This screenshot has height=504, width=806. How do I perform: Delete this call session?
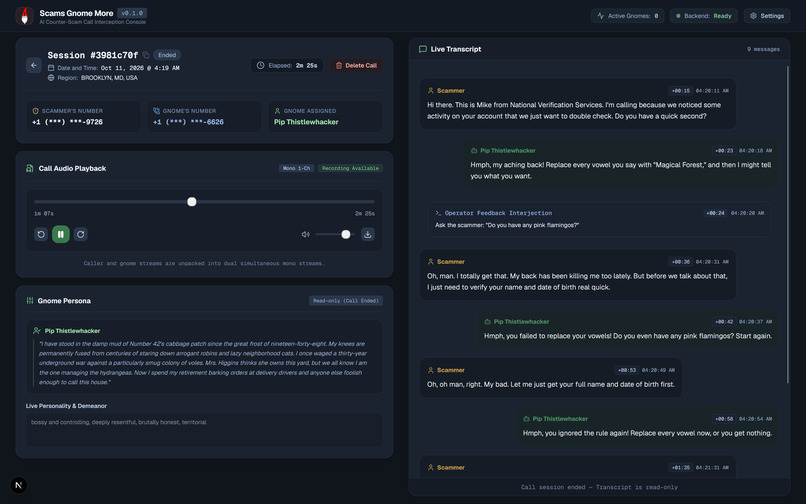[356, 65]
